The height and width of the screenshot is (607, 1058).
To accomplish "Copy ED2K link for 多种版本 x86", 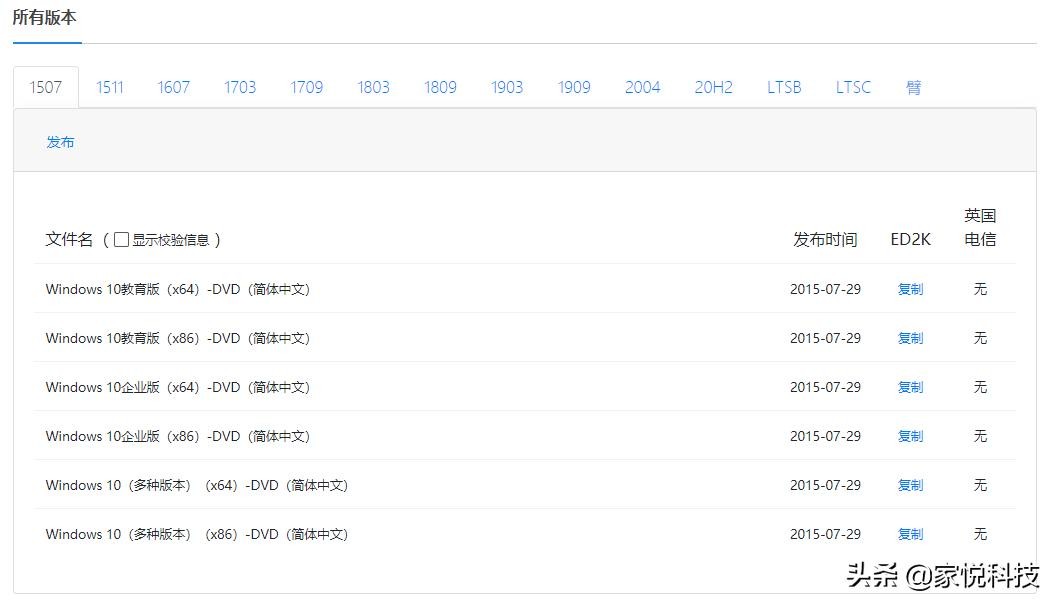I will (x=910, y=534).
